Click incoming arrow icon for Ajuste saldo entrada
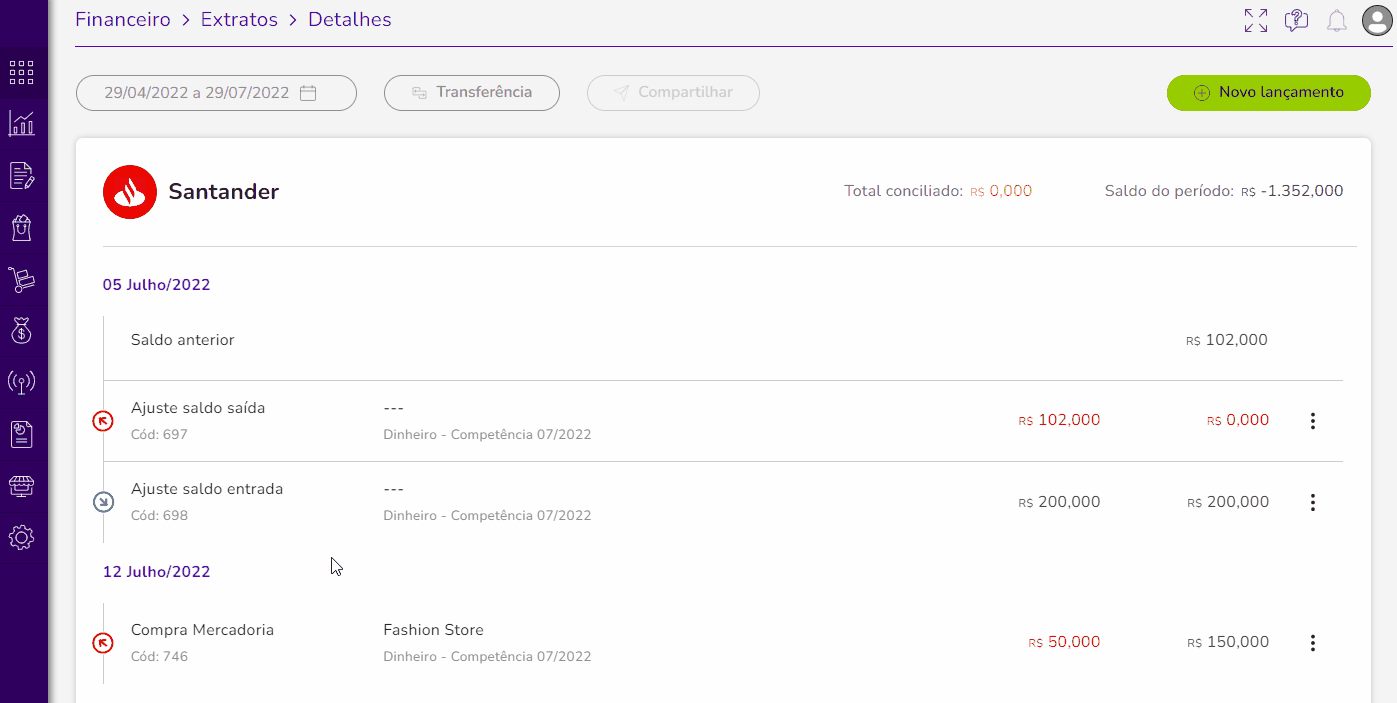Screen dimensions: 1397x703 click(103, 502)
